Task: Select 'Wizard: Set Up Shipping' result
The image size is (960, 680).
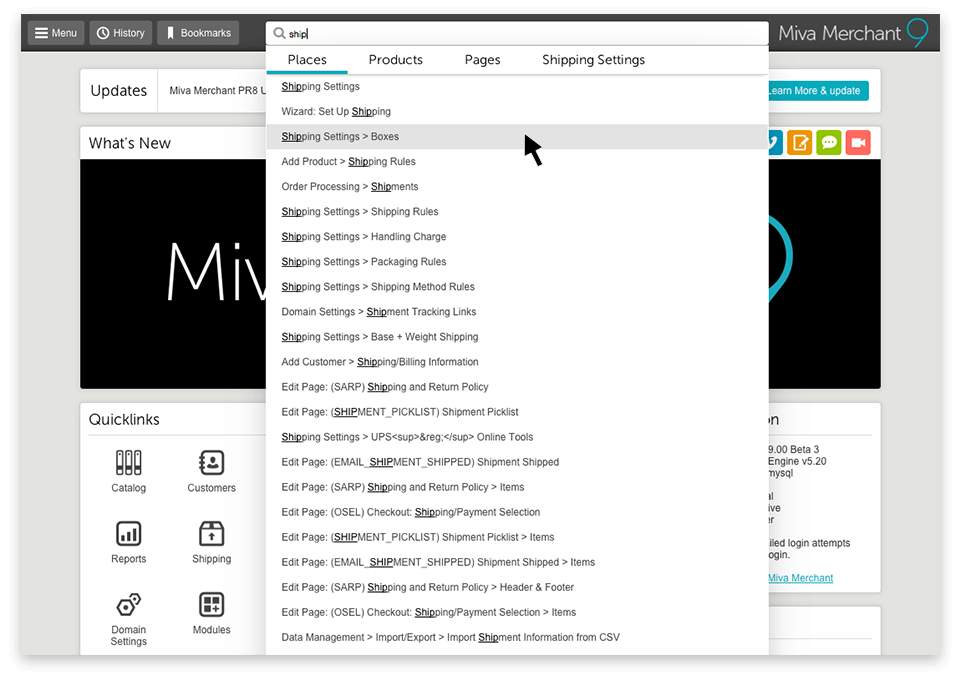Action: pyautogui.click(x=517, y=111)
